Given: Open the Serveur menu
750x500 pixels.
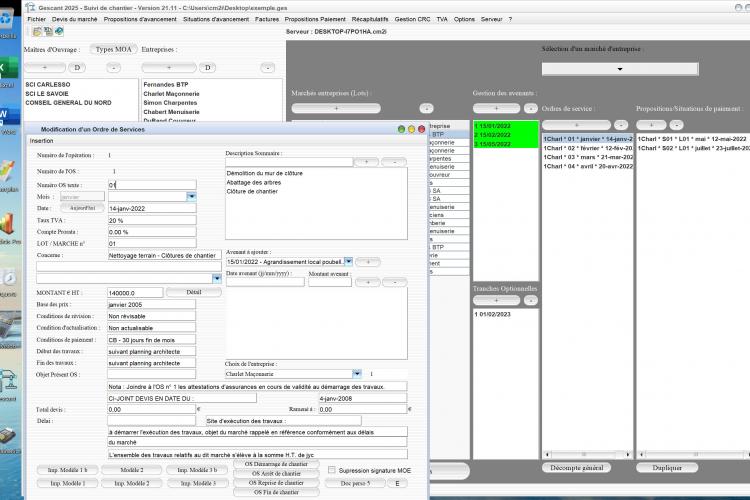Looking at the screenshot, I should 491,19.
